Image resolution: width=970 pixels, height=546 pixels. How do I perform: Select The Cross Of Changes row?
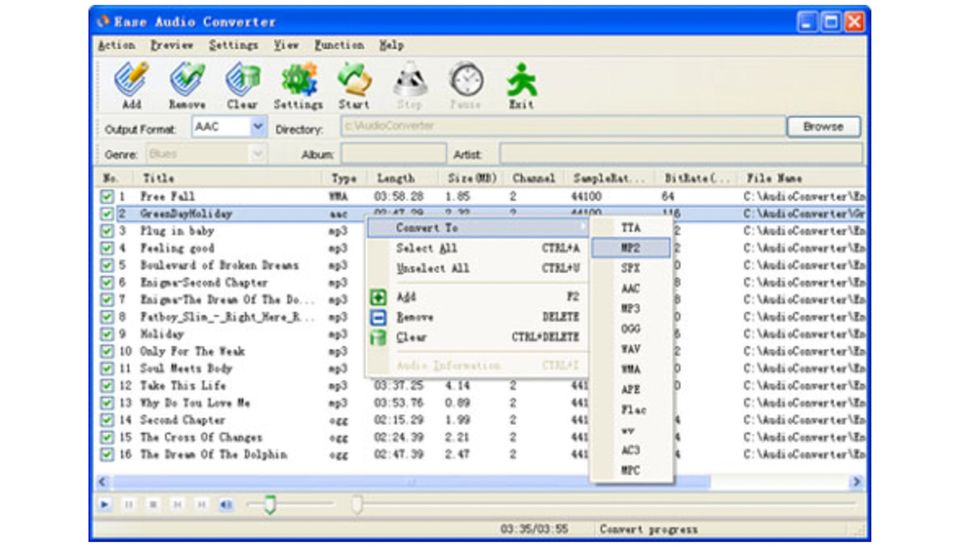(x=481, y=437)
